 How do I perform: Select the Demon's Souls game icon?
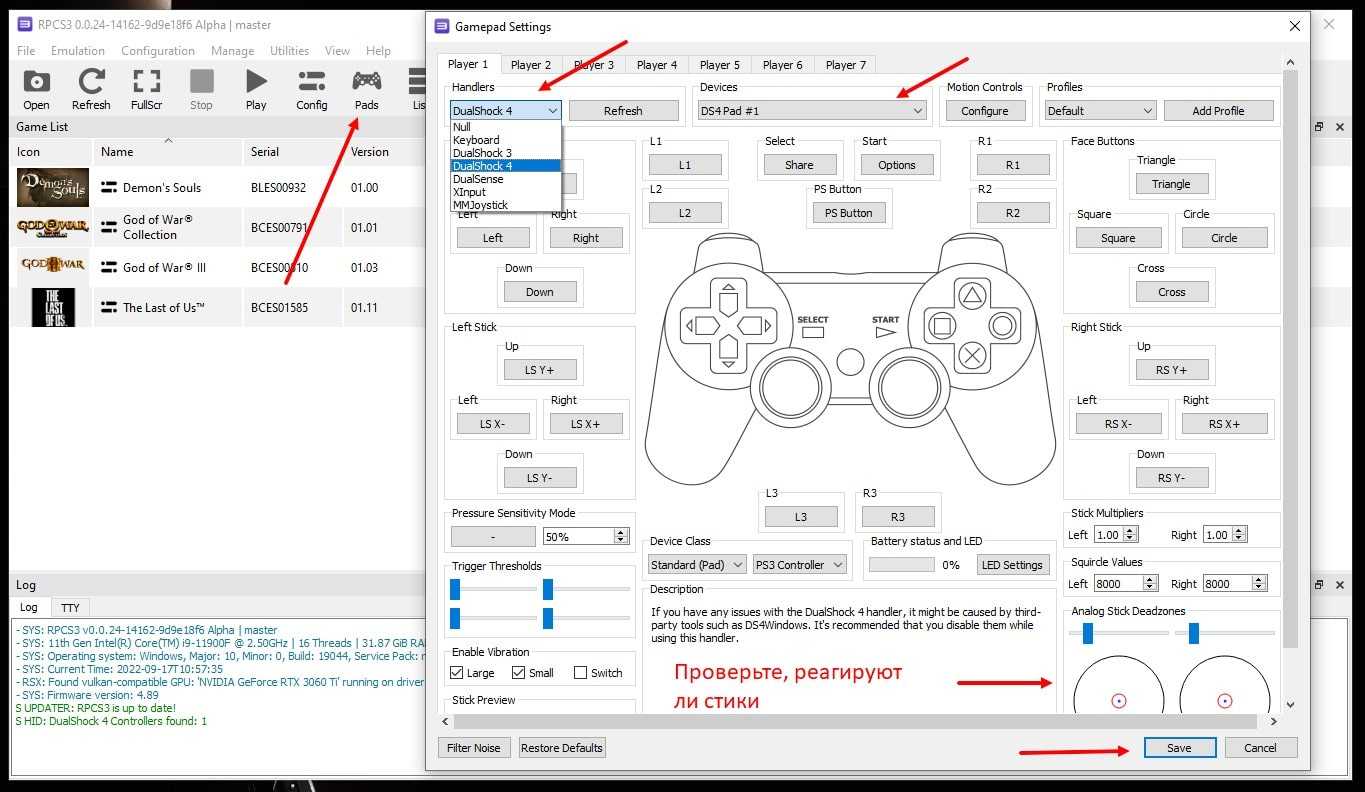53,187
